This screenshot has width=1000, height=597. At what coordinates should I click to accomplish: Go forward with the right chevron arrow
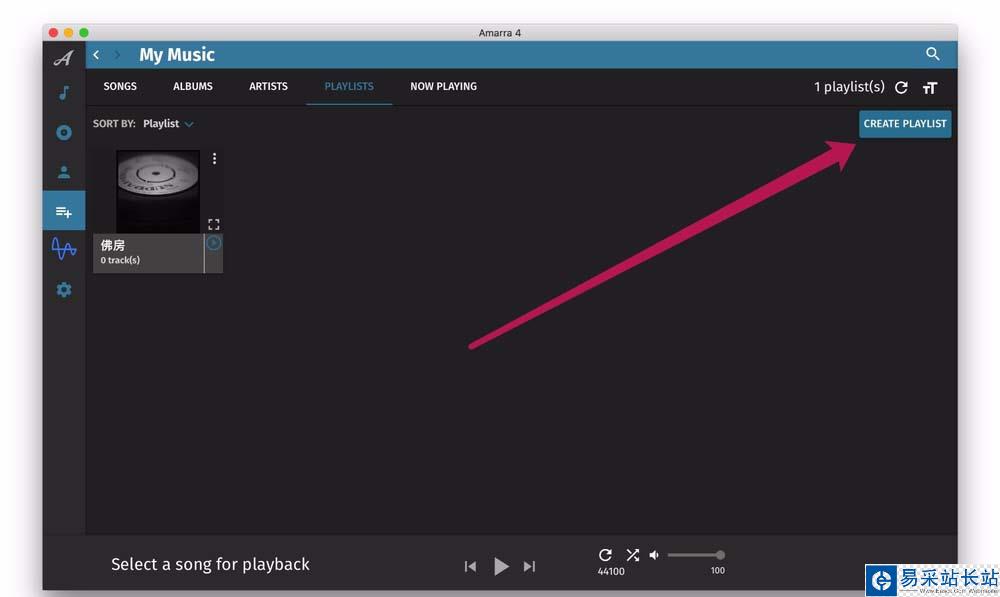coord(117,55)
